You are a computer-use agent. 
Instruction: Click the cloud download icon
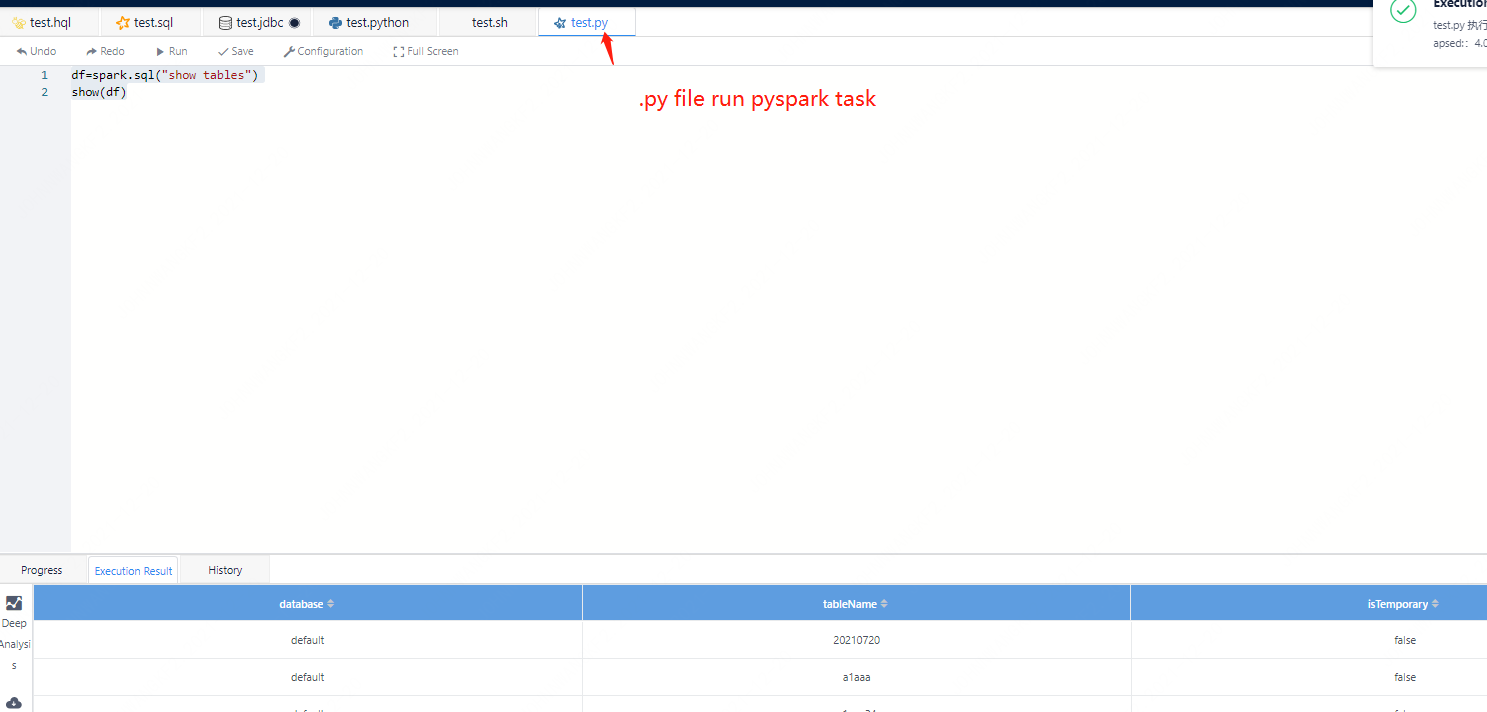click(14, 703)
